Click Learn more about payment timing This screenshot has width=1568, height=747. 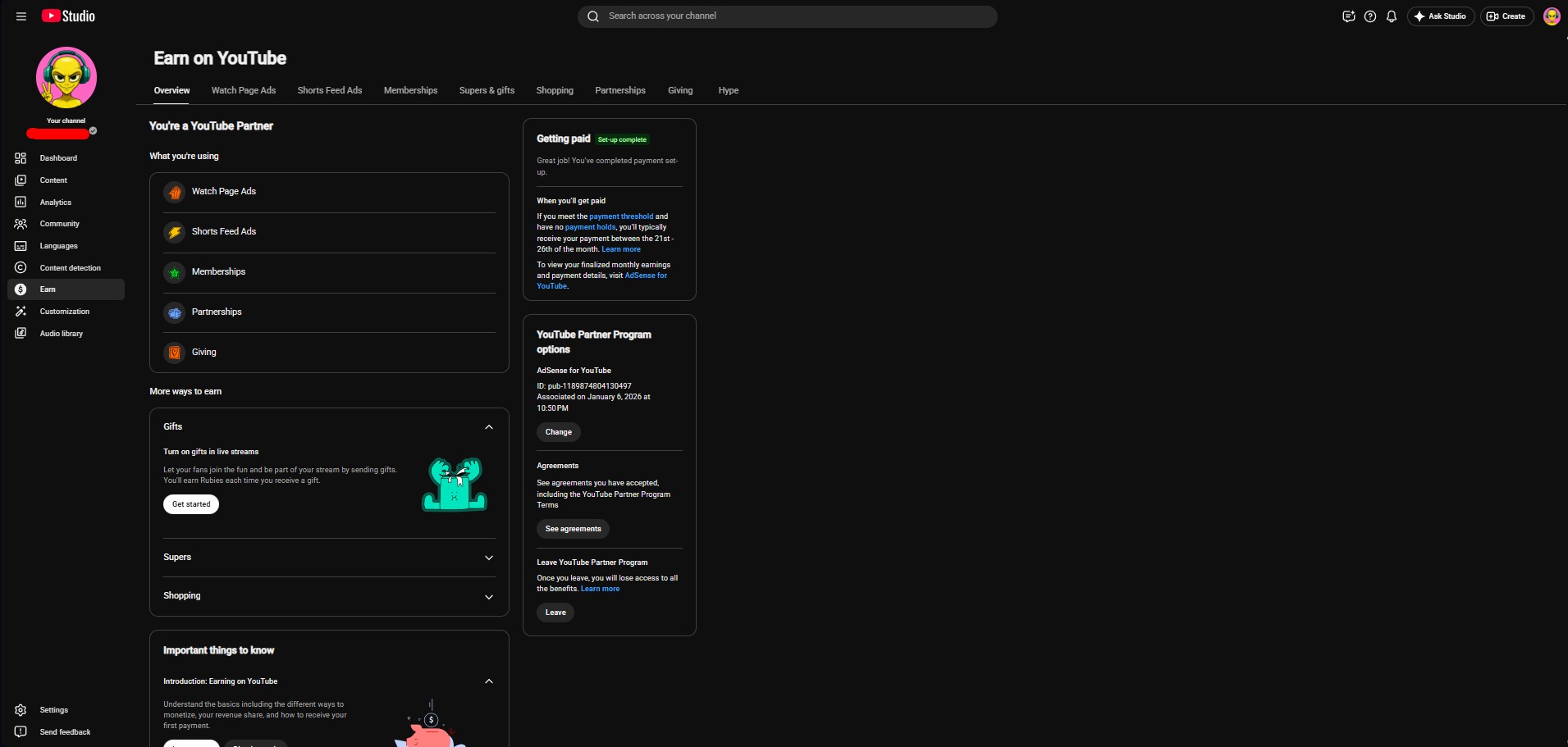point(621,249)
